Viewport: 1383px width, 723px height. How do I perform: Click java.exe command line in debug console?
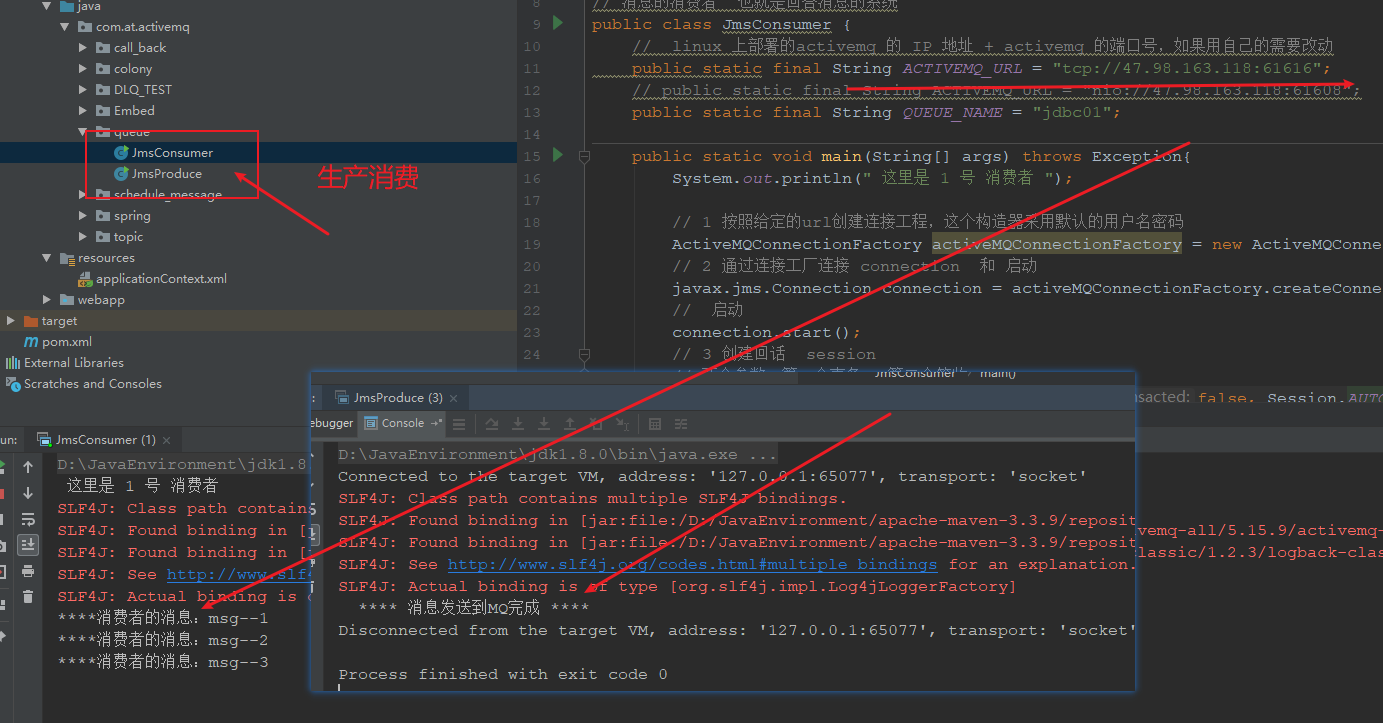(557, 455)
